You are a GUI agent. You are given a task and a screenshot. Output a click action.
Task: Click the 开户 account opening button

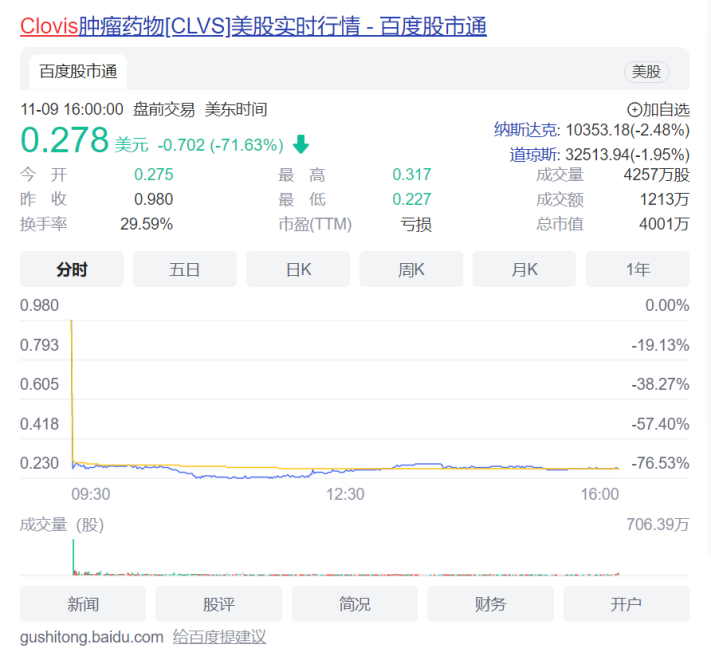coord(626,604)
